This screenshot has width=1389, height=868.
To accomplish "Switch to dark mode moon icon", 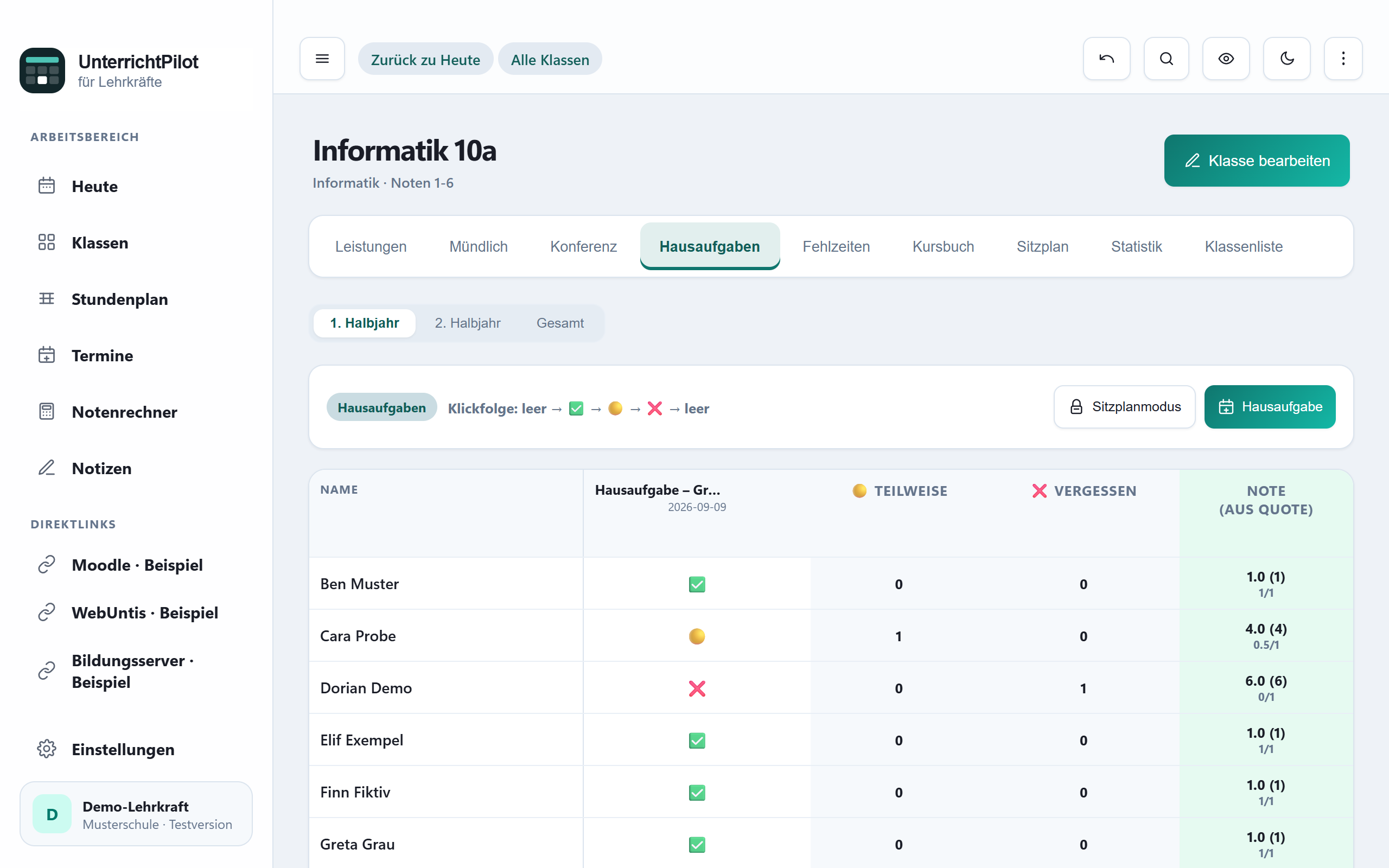I will [x=1286, y=59].
